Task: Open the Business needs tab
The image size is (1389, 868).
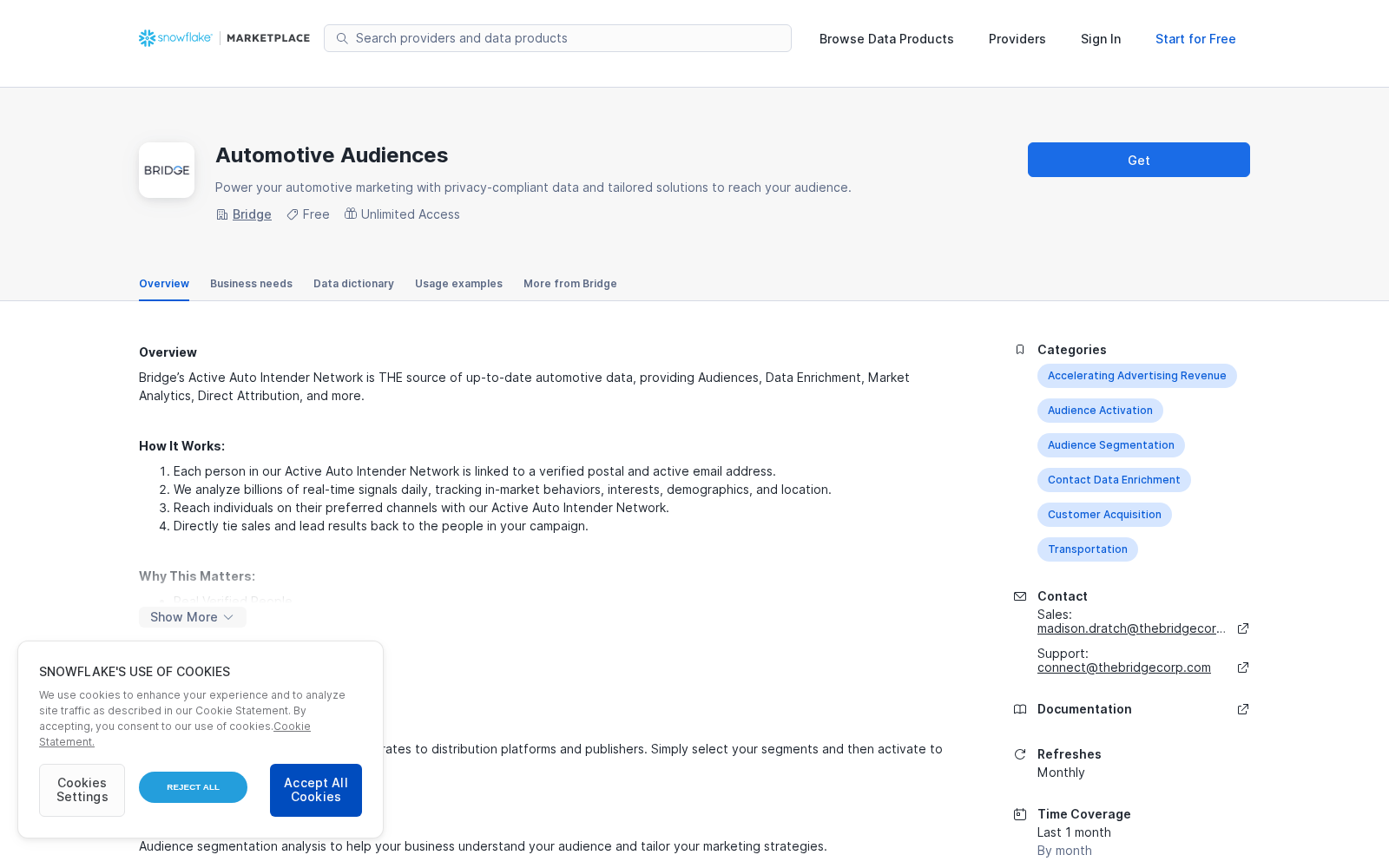Action: pos(251,284)
